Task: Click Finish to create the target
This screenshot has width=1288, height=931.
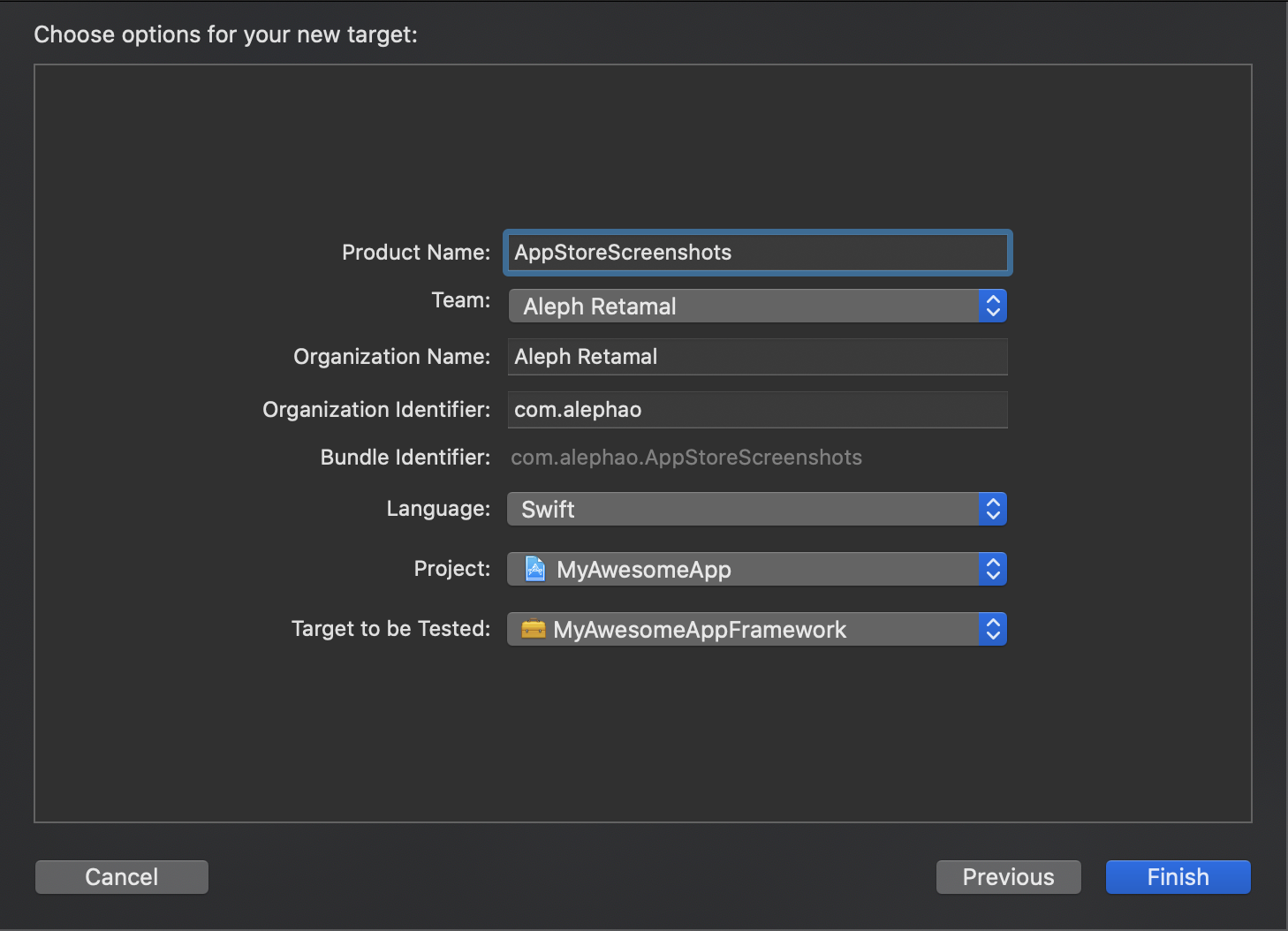Action: pyautogui.click(x=1178, y=877)
